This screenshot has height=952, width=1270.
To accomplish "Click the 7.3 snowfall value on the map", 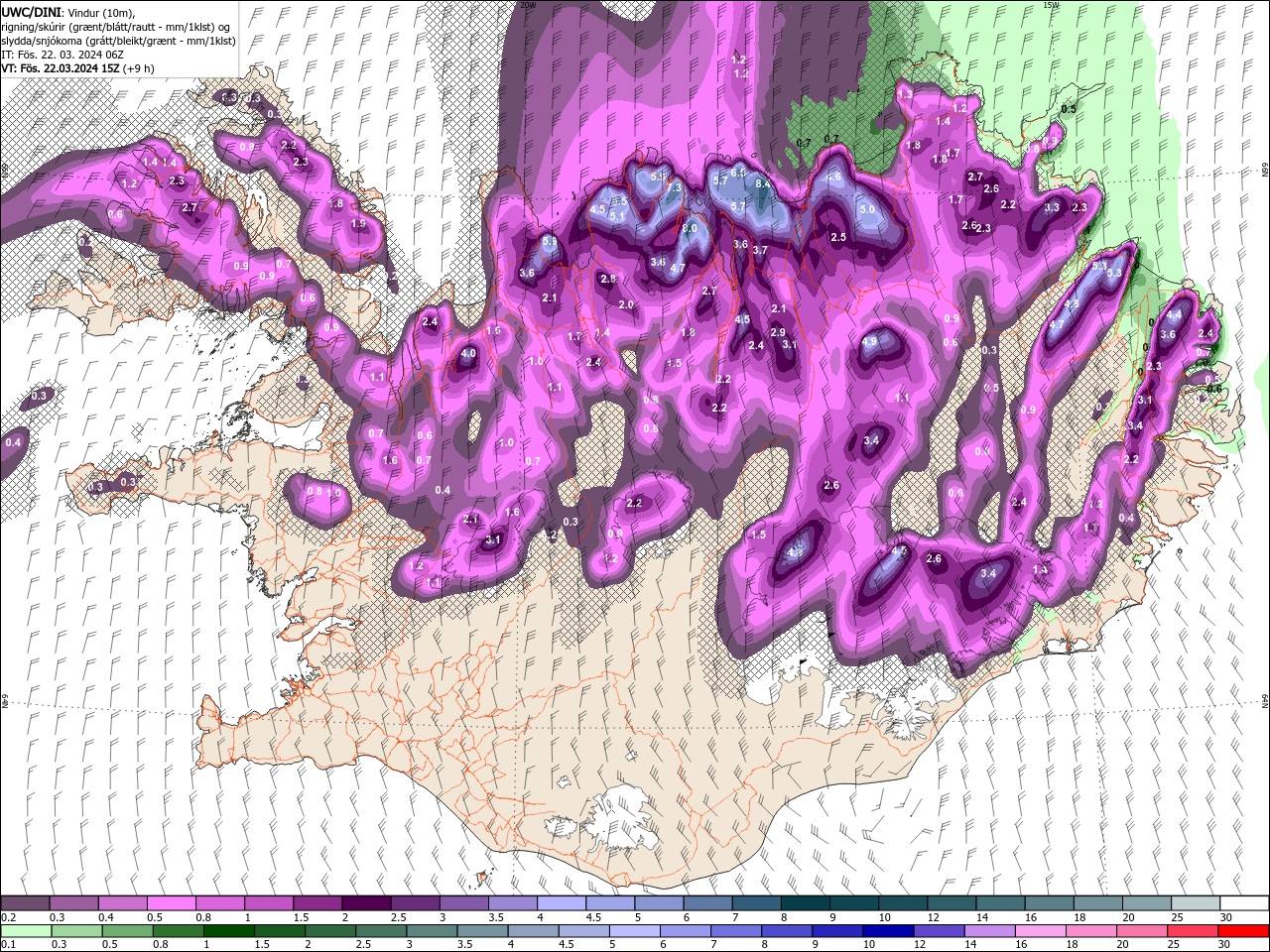I will click(674, 187).
